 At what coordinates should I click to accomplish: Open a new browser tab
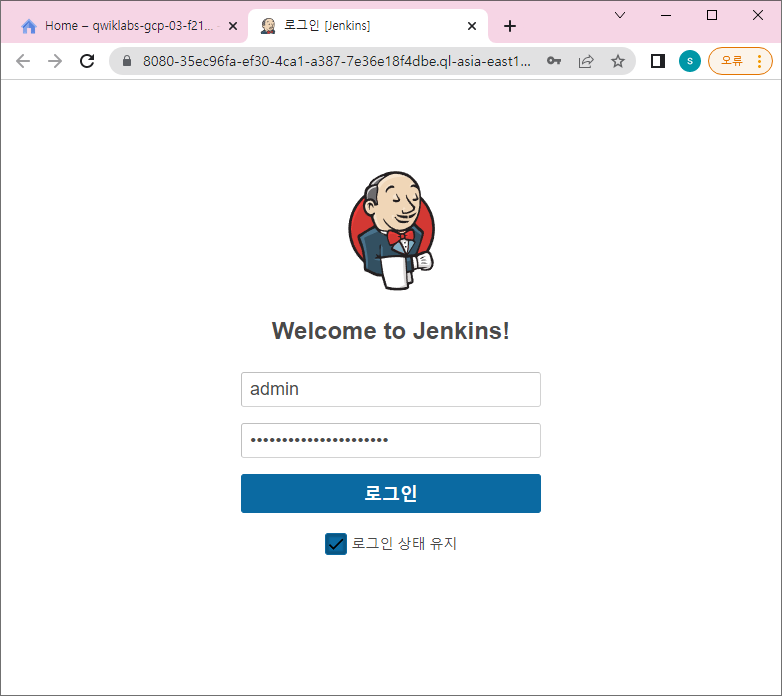point(510,26)
